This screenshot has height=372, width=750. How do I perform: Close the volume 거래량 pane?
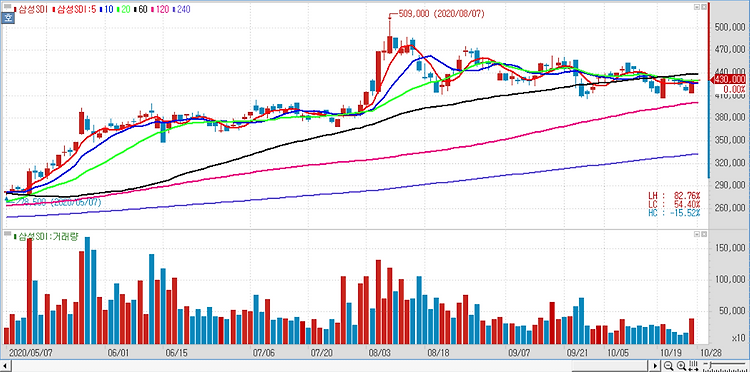[704, 235]
